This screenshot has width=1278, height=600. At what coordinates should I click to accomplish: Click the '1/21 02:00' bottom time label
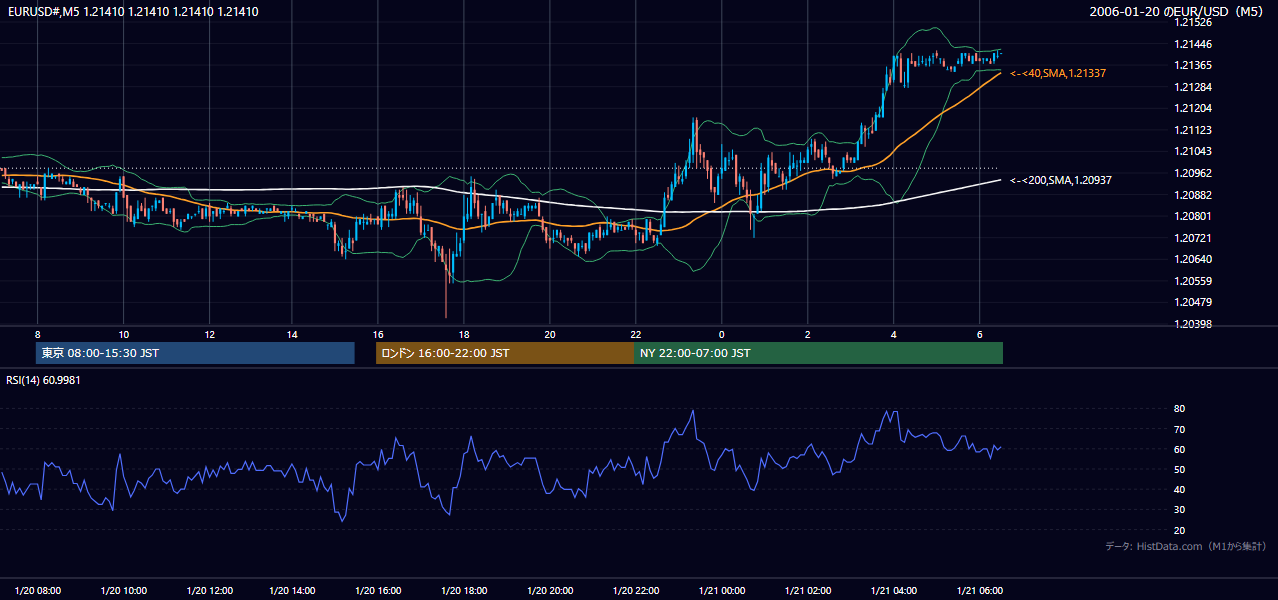point(808,590)
